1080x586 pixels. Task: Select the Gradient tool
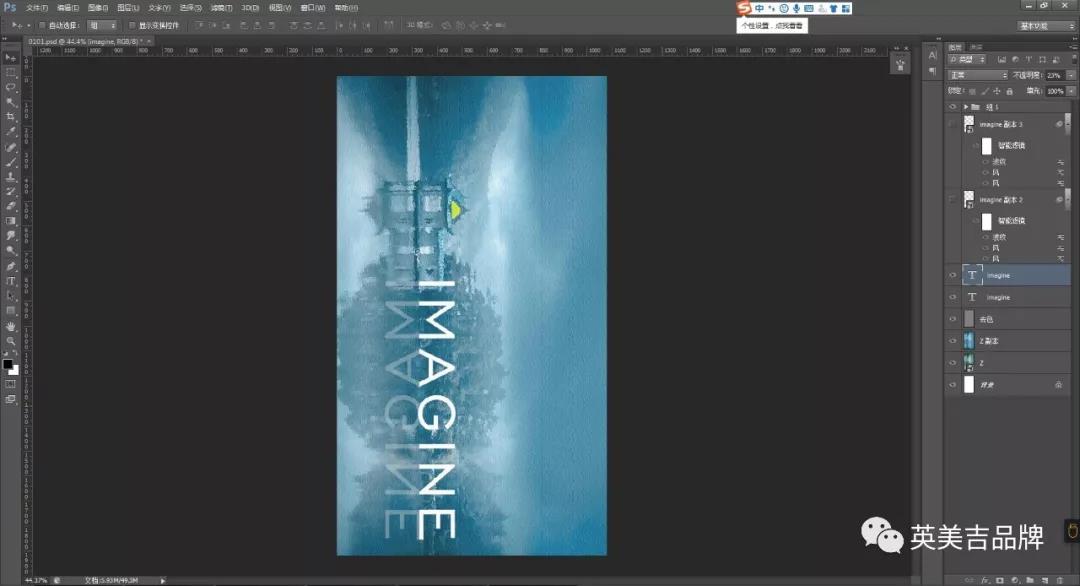click(x=10, y=221)
